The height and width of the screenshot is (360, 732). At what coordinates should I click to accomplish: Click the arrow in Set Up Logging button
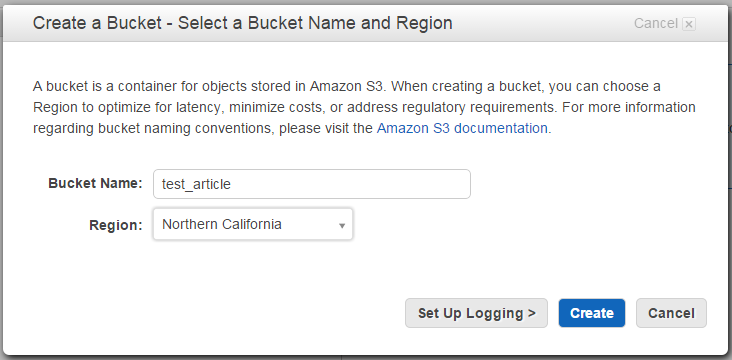(532, 313)
